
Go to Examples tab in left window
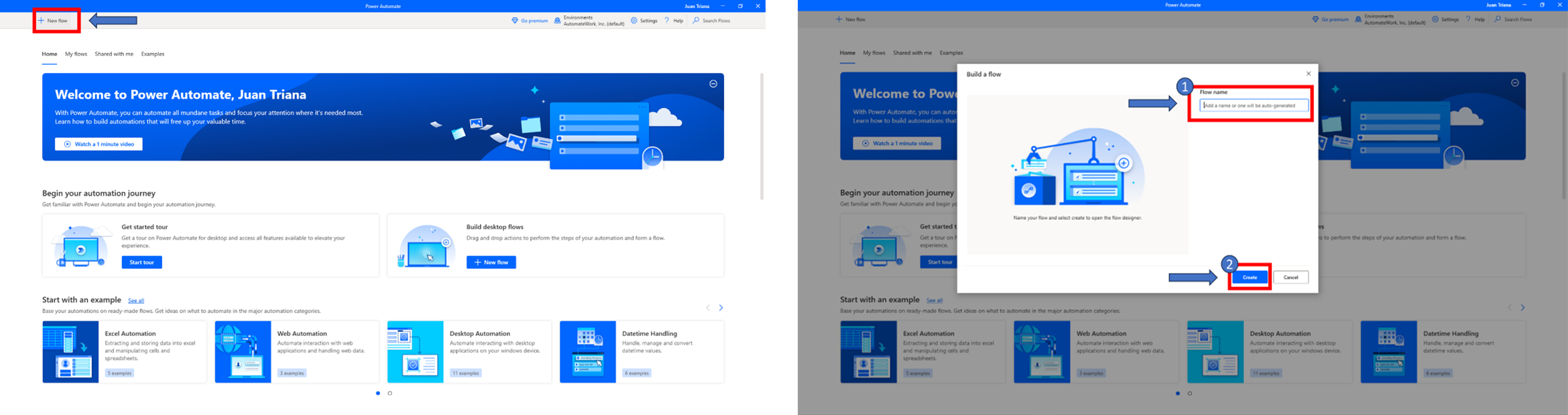153,54
